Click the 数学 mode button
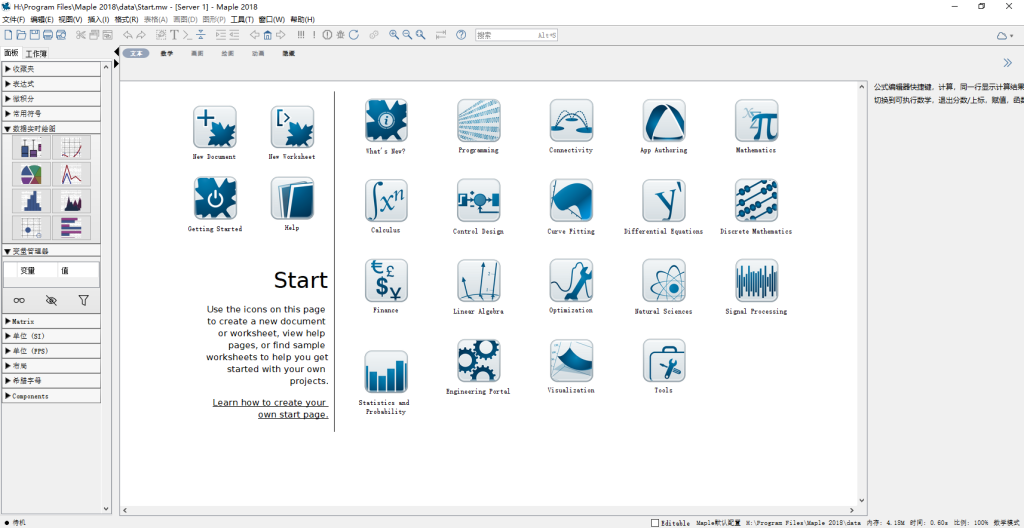 tap(166, 53)
